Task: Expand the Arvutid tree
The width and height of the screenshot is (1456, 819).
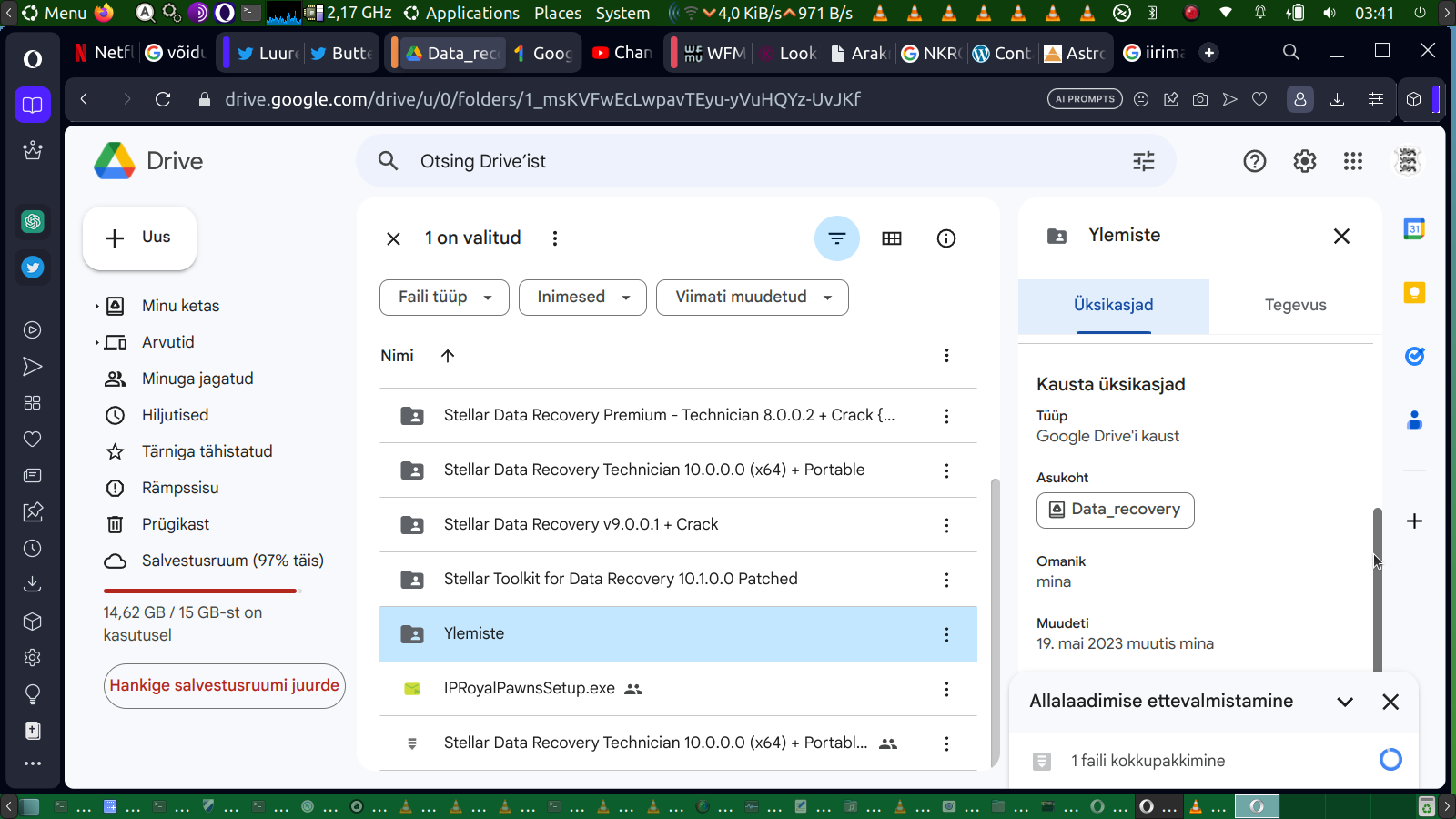Action: (x=96, y=343)
